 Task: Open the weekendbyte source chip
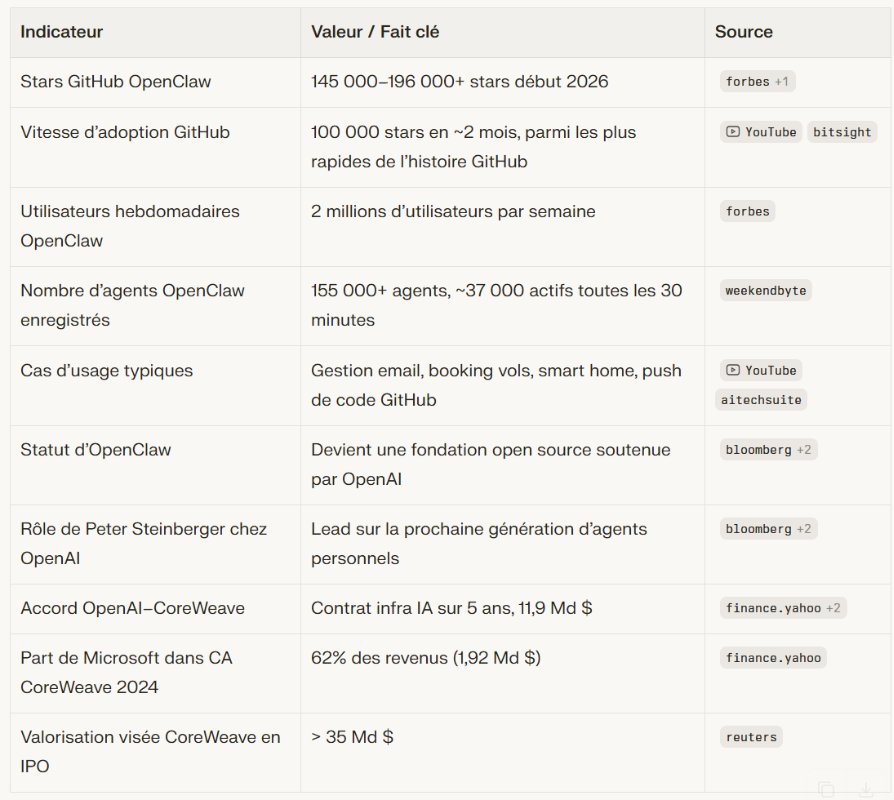click(766, 291)
